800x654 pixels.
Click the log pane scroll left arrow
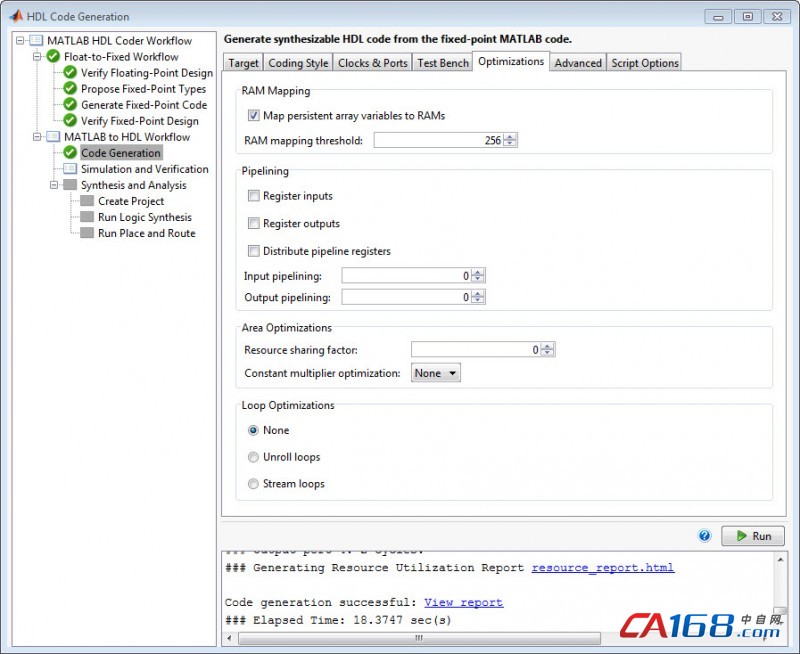click(x=229, y=638)
